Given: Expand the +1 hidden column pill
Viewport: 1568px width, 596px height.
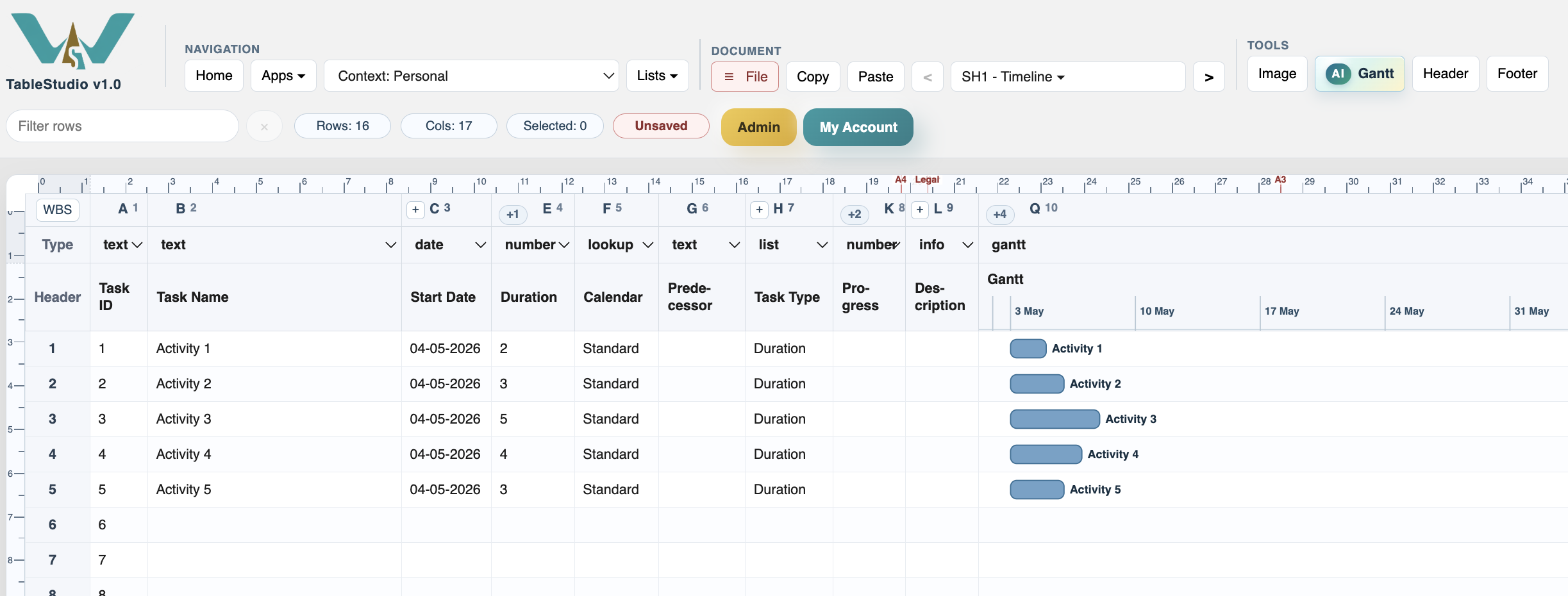Looking at the screenshot, I should point(513,214).
